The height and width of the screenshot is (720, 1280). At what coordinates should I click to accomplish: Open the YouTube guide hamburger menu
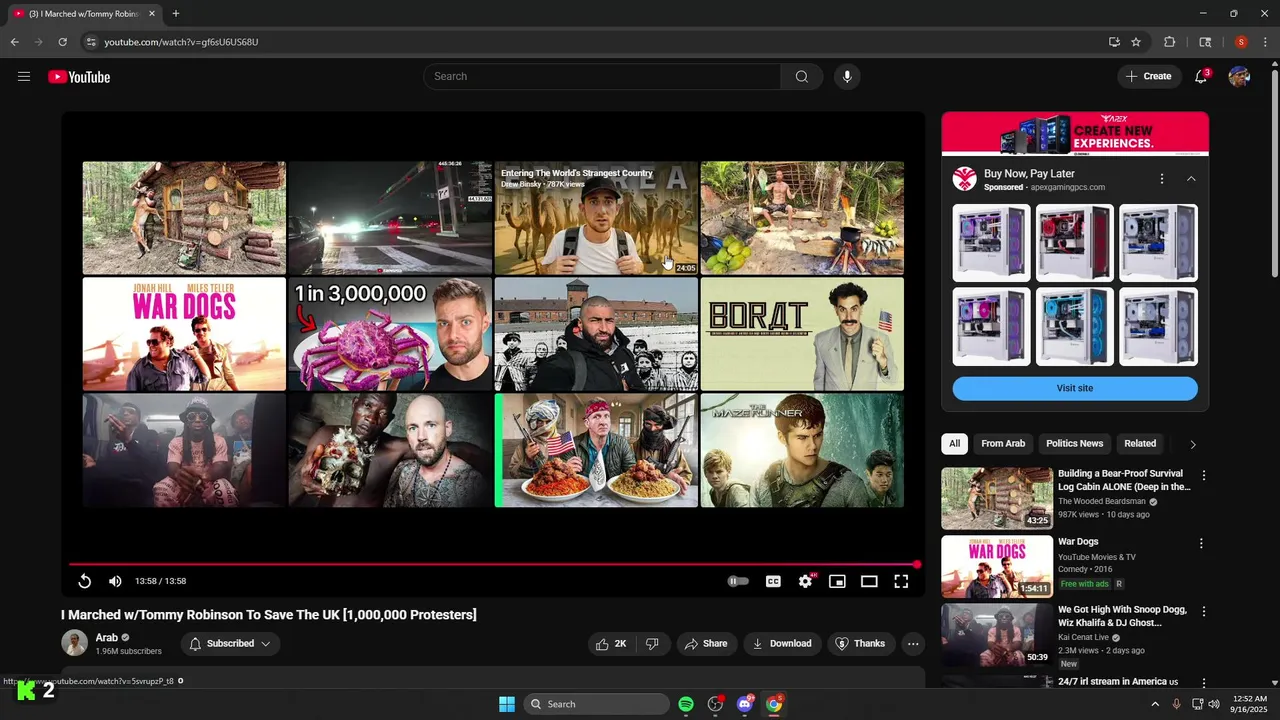tap(24, 77)
